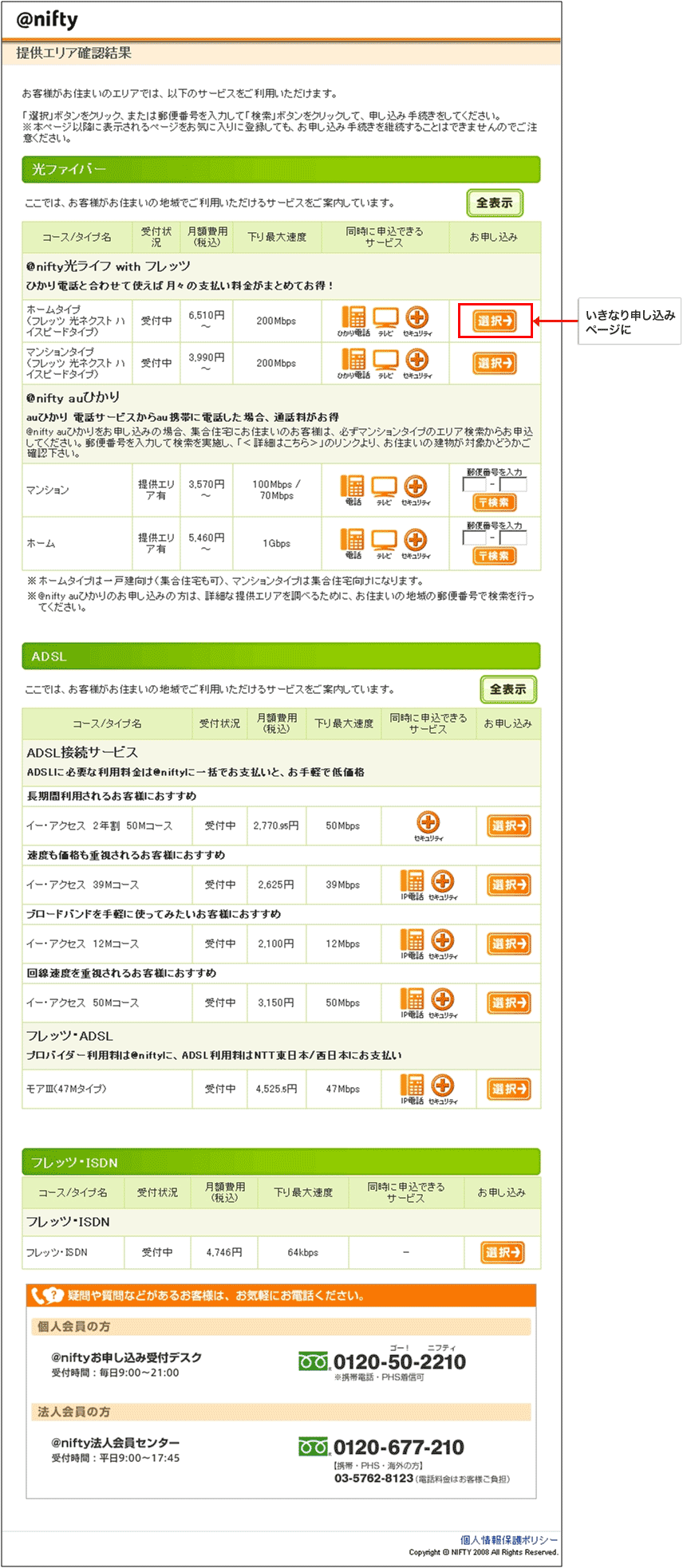
Task: Click the security icon in Mansion type row
Action: click(x=417, y=364)
